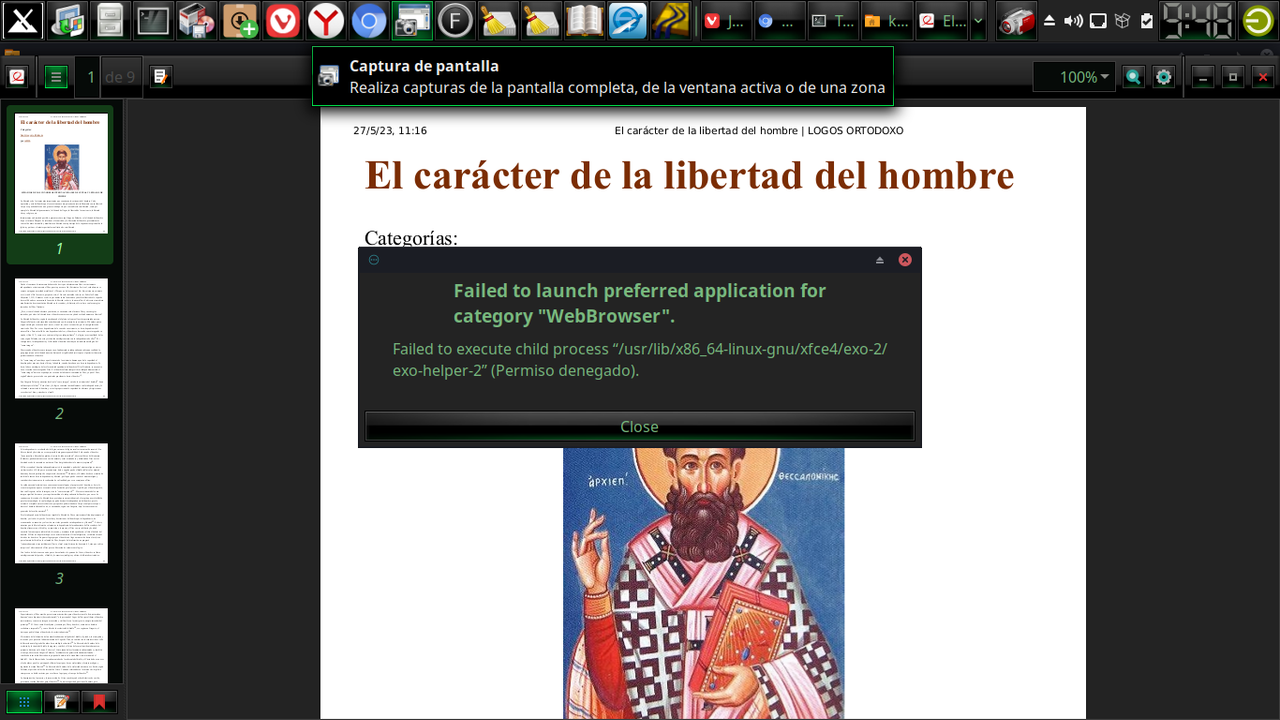Select page 3 thumbnail in sidebar
This screenshot has width=1280, height=720.
(x=61, y=503)
